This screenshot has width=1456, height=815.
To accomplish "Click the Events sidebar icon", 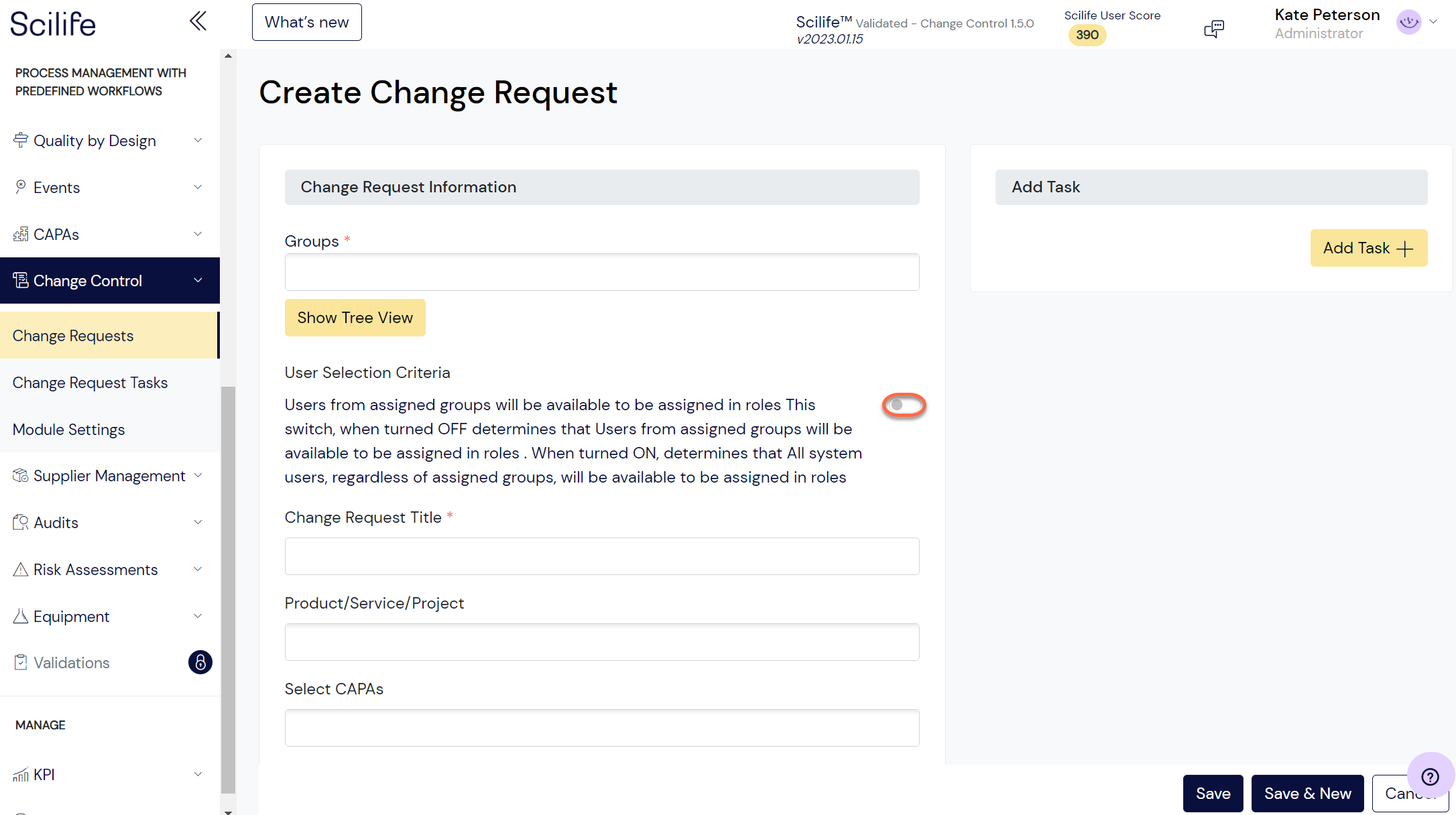I will tap(21, 187).
